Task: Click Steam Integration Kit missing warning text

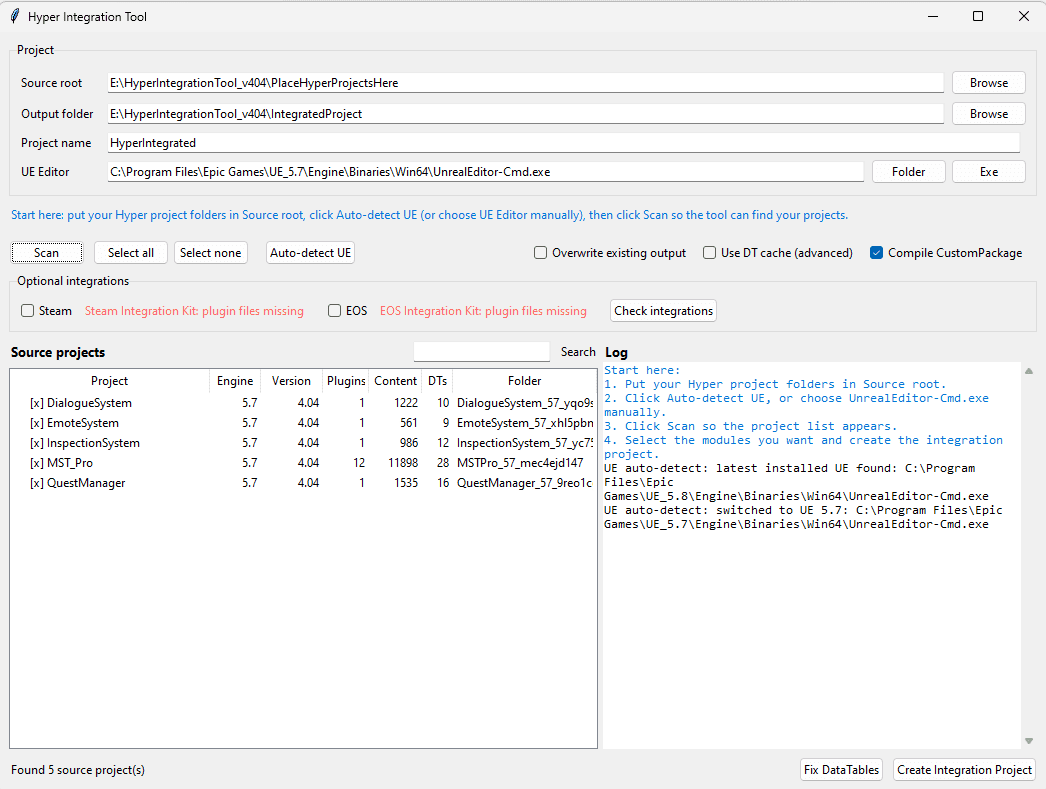Action: coord(194,311)
